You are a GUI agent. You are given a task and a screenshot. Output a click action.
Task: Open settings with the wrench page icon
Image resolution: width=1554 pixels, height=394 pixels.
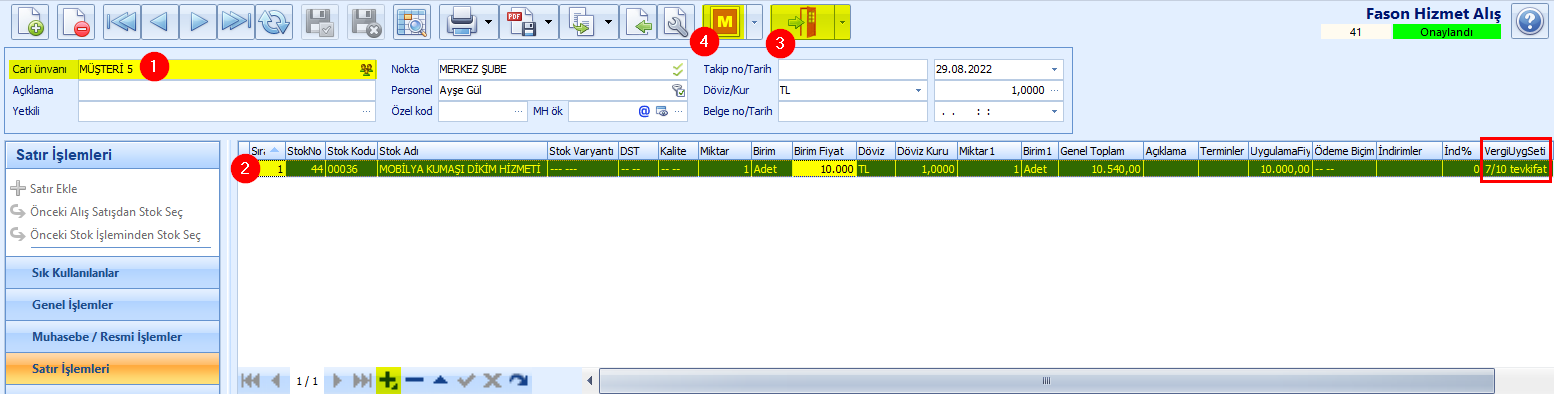(x=676, y=22)
